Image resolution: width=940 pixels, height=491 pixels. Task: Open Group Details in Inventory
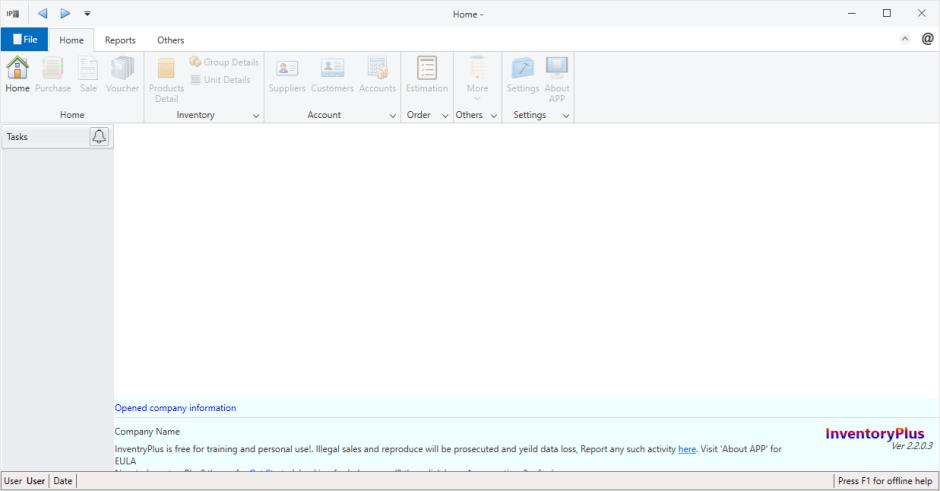(x=224, y=62)
